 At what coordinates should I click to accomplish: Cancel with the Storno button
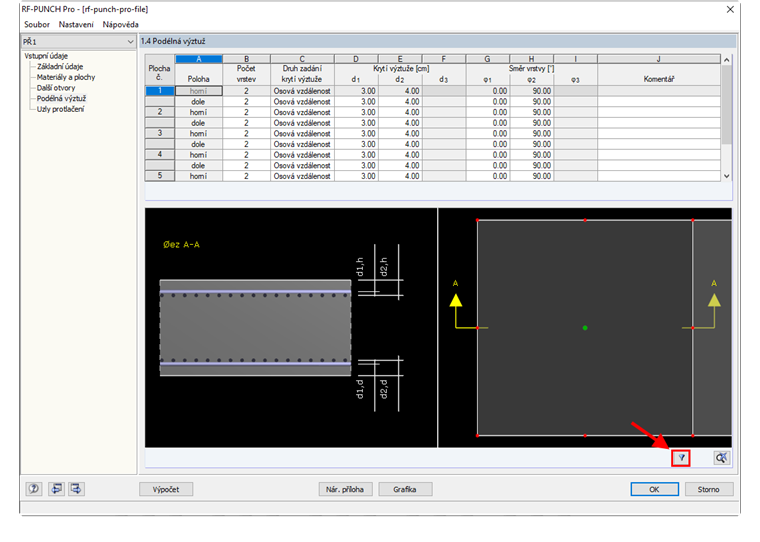click(709, 489)
